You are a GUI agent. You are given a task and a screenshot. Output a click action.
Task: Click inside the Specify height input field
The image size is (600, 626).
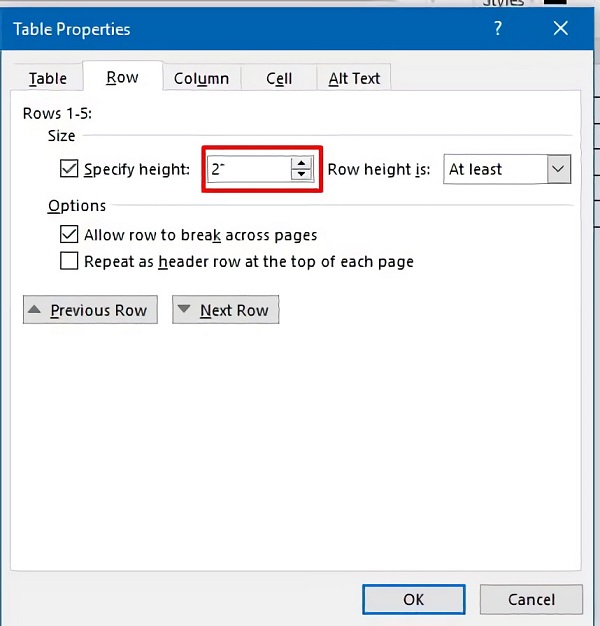(248, 169)
